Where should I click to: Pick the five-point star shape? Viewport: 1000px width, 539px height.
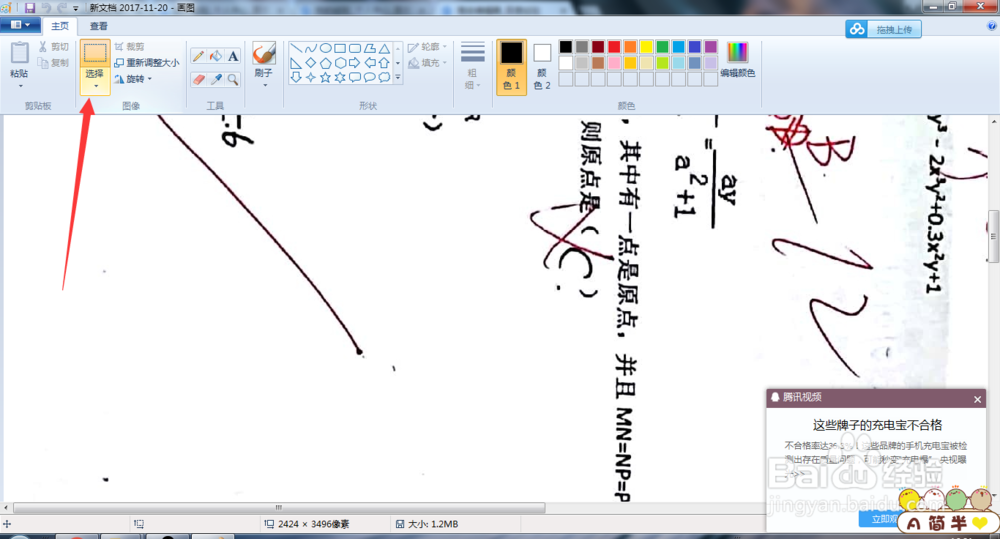click(x=325, y=77)
